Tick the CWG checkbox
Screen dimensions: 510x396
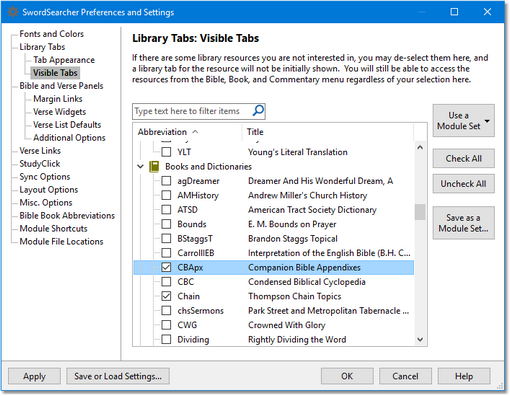(x=166, y=325)
